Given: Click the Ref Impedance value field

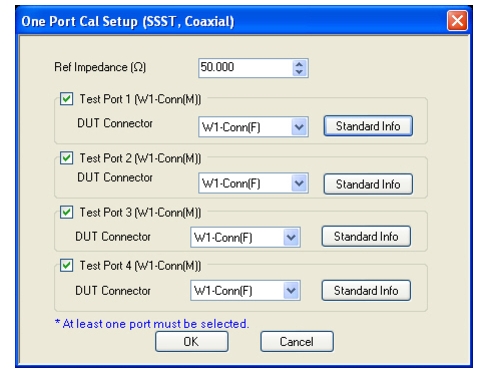Looking at the screenshot, I should click(246, 68).
